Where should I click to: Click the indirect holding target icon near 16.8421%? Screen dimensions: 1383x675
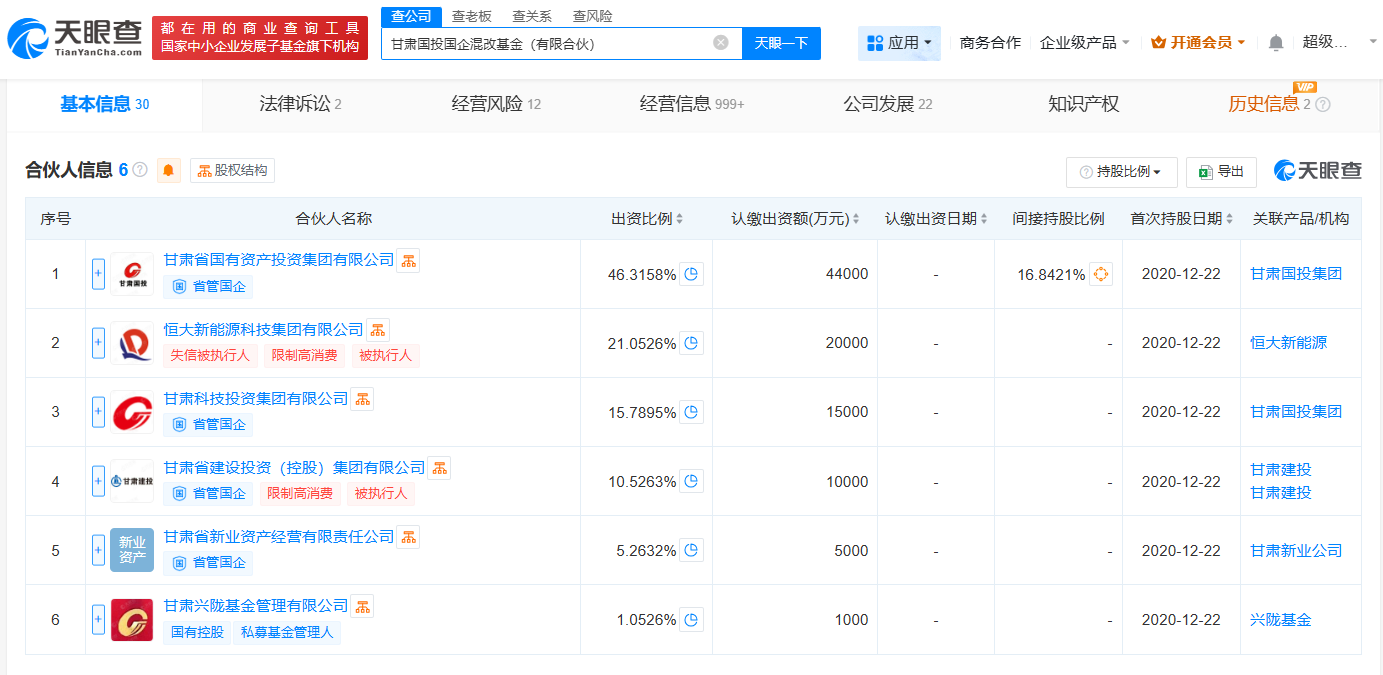coord(1100,274)
